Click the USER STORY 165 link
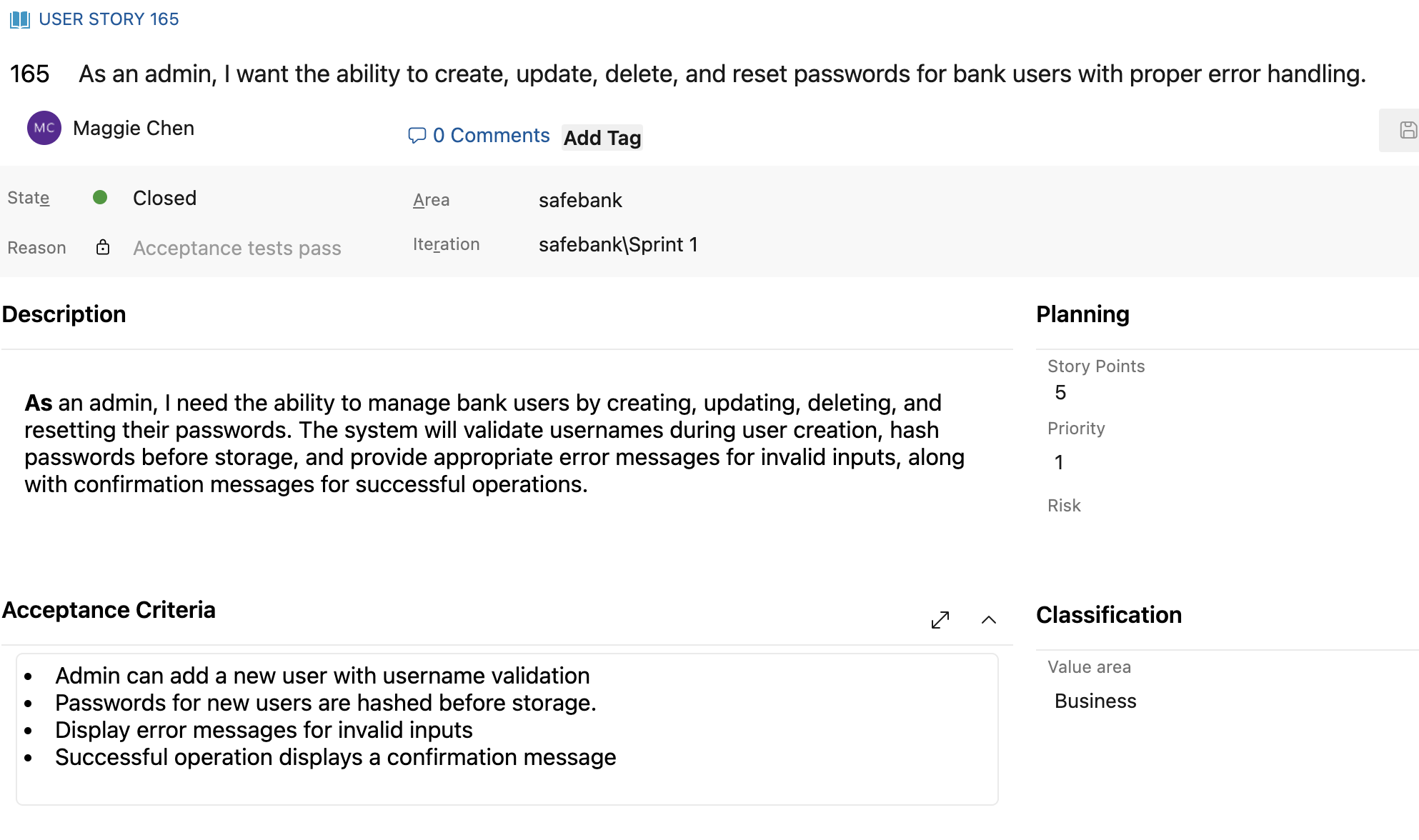The image size is (1419, 840). [x=109, y=19]
